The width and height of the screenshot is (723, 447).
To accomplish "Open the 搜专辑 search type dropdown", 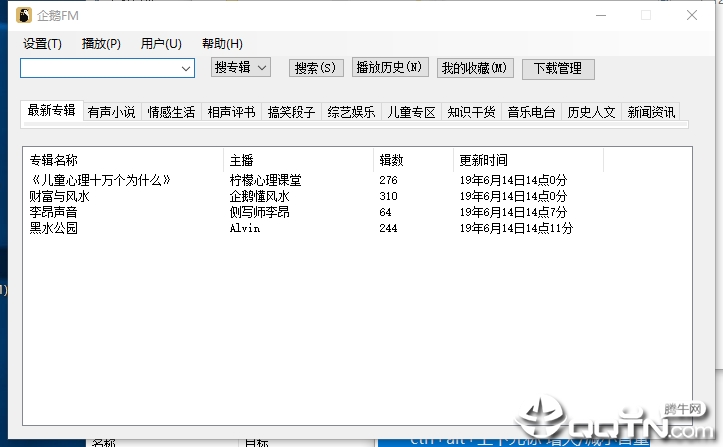I will (241, 68).
